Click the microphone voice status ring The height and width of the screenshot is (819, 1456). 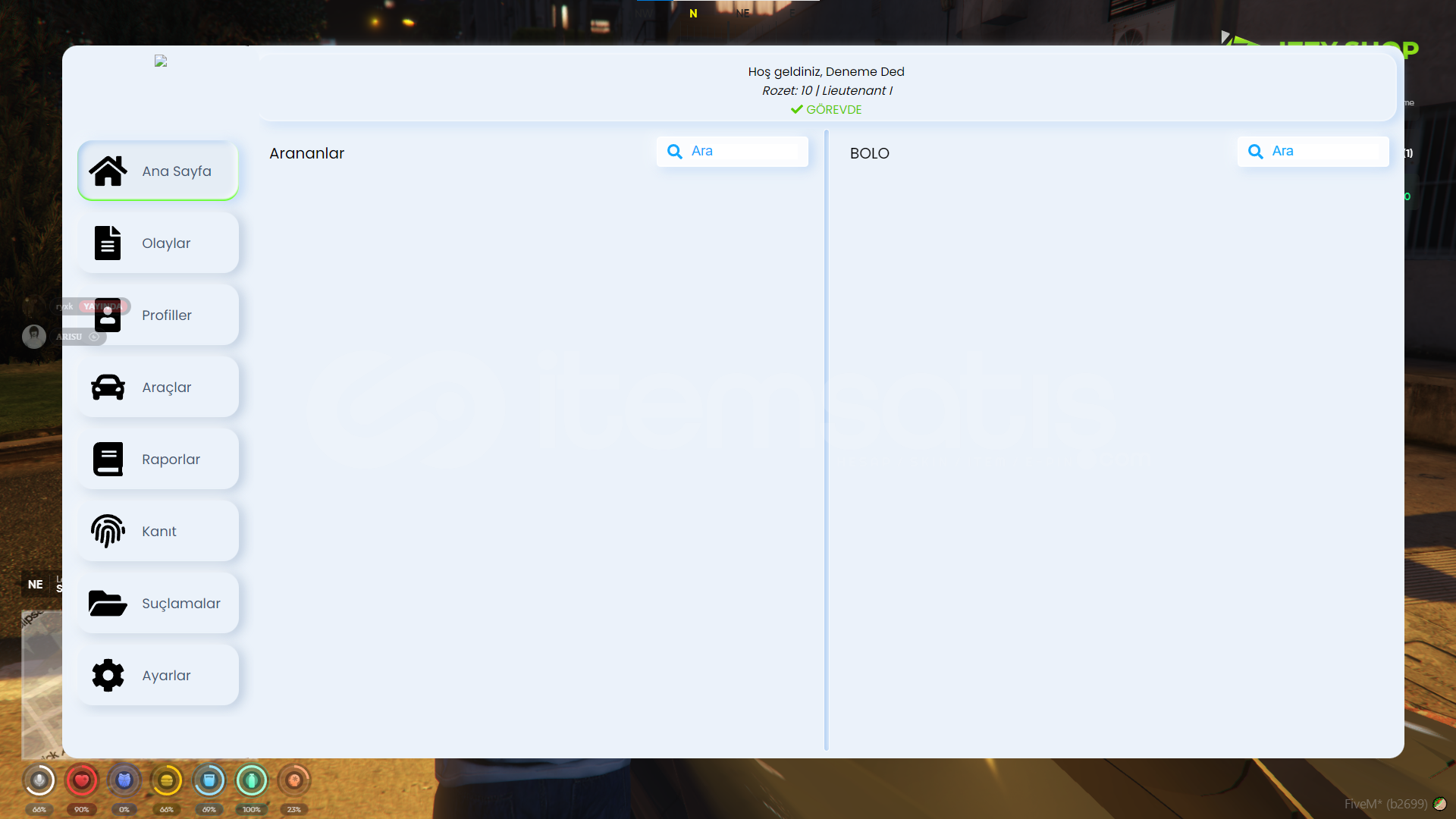(39, 780)
